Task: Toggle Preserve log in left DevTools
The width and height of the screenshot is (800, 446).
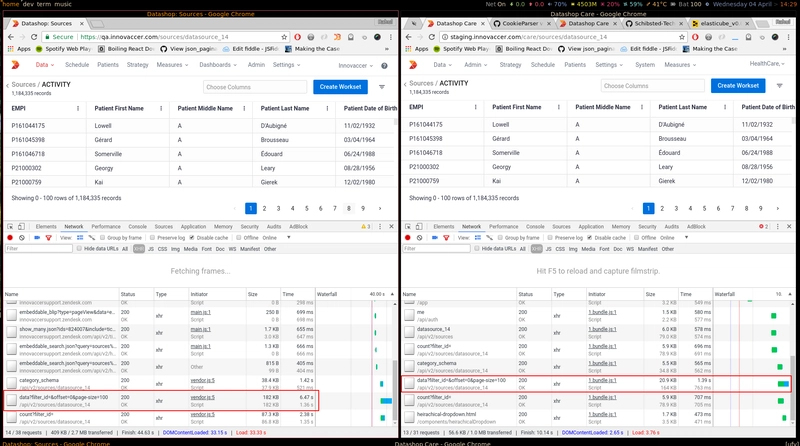Action: (x=152, y=238)
